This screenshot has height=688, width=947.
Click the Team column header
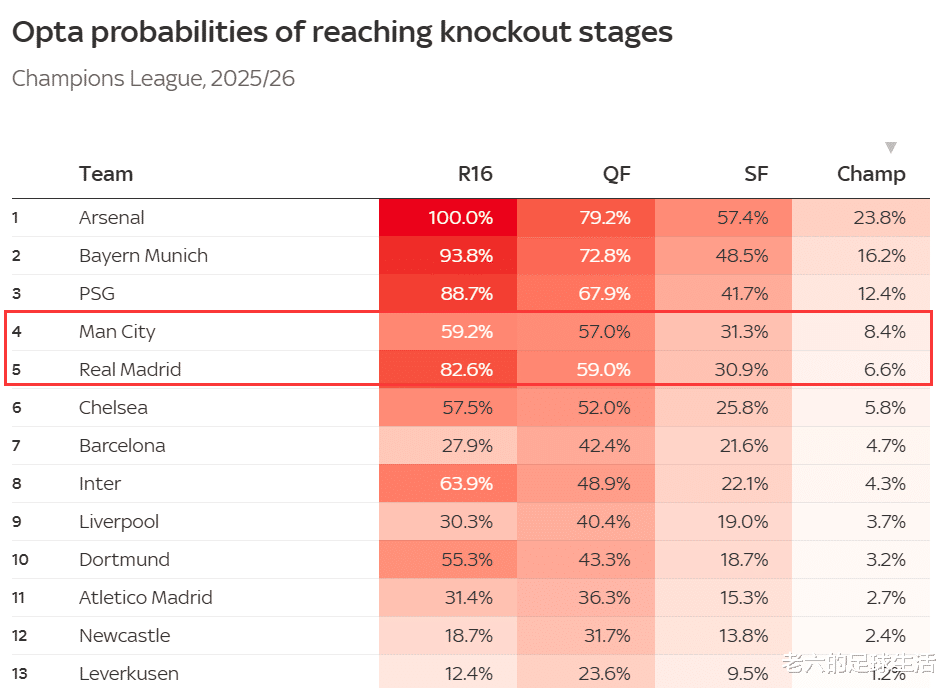[x=106, y=174]
